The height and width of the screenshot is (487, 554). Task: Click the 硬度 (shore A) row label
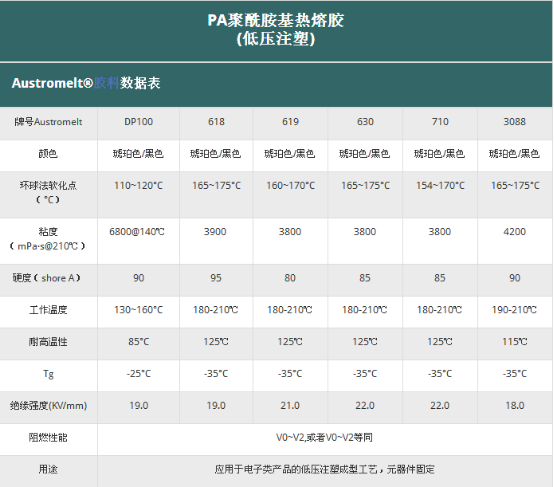click(x=47, y=278)
